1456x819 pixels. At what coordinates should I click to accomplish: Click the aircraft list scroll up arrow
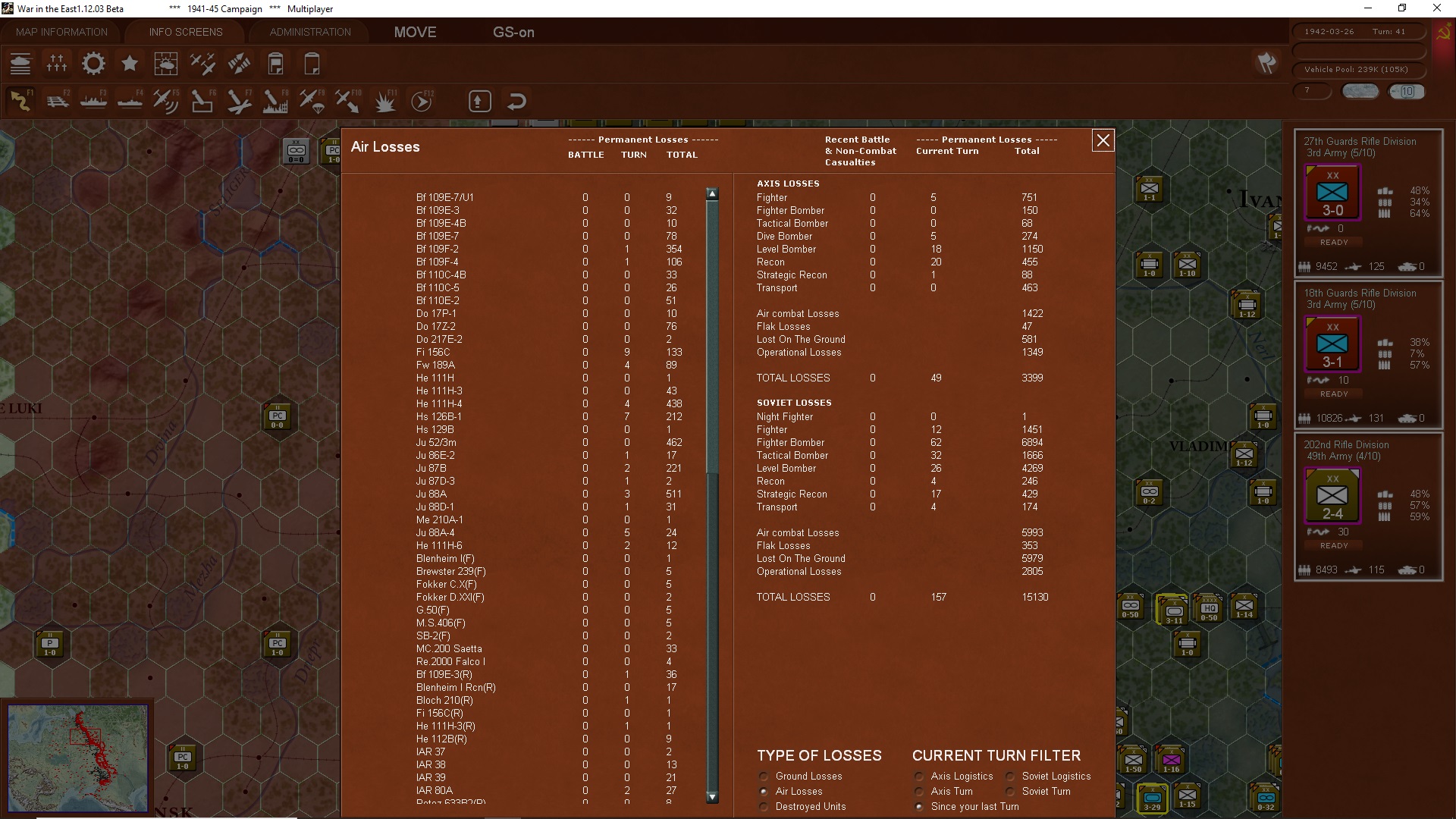[712, 194]
